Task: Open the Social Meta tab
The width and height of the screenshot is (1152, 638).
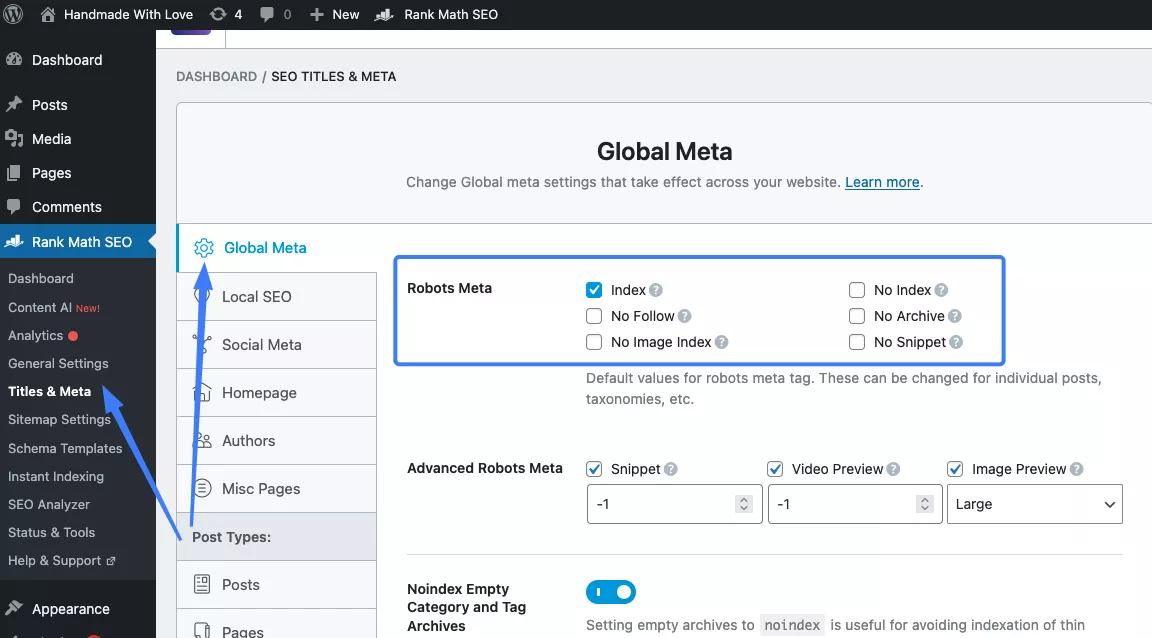Action: [261, 345]
